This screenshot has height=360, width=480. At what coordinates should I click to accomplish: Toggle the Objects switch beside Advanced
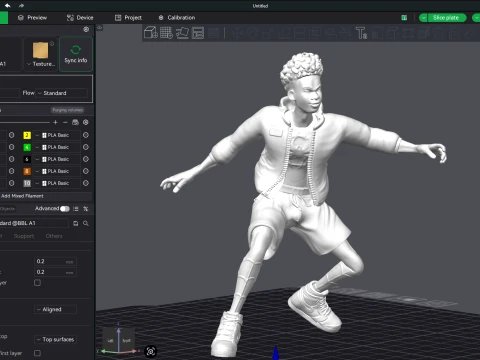[7, 209]
